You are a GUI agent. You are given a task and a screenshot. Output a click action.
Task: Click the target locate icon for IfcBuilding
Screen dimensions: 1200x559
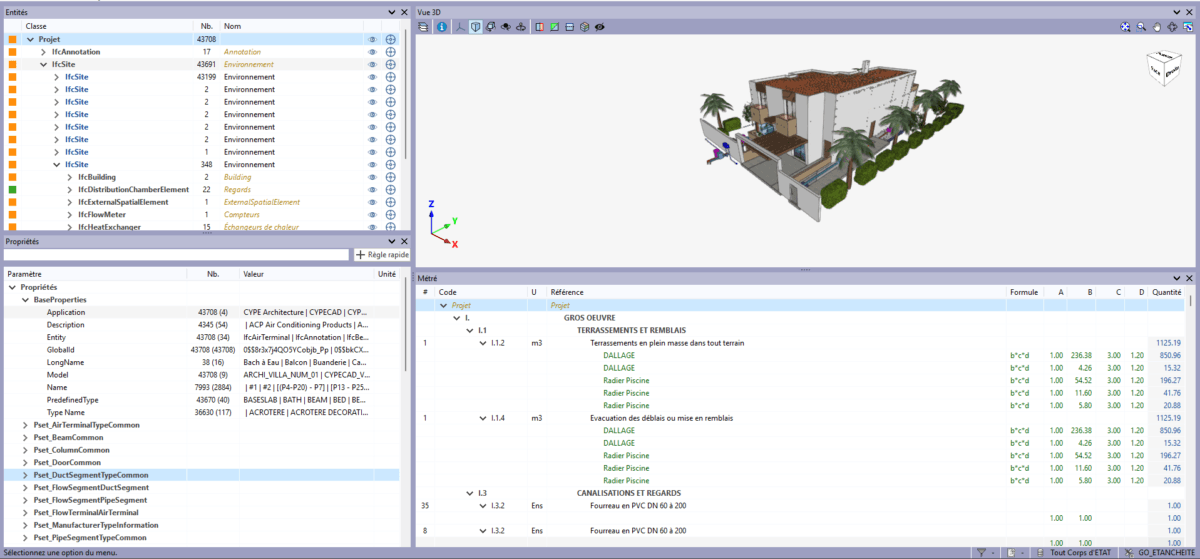coord(391,177)
